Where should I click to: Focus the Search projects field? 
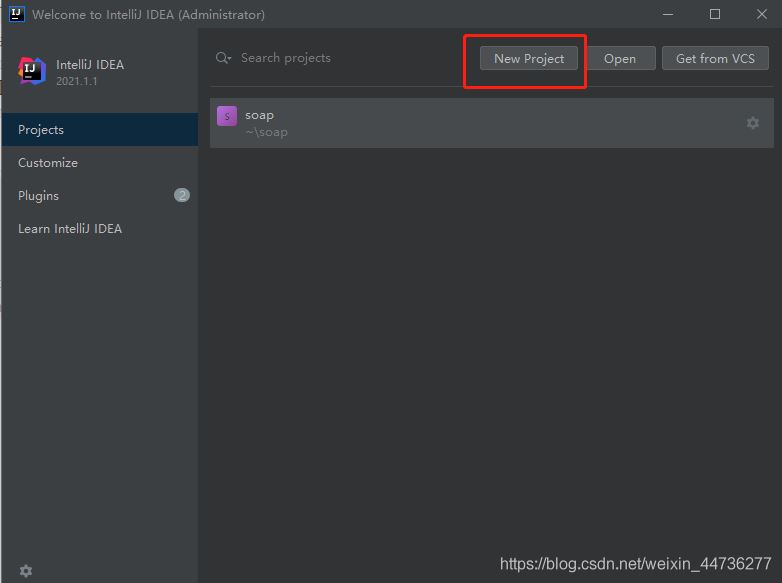(x=330, y=58)
